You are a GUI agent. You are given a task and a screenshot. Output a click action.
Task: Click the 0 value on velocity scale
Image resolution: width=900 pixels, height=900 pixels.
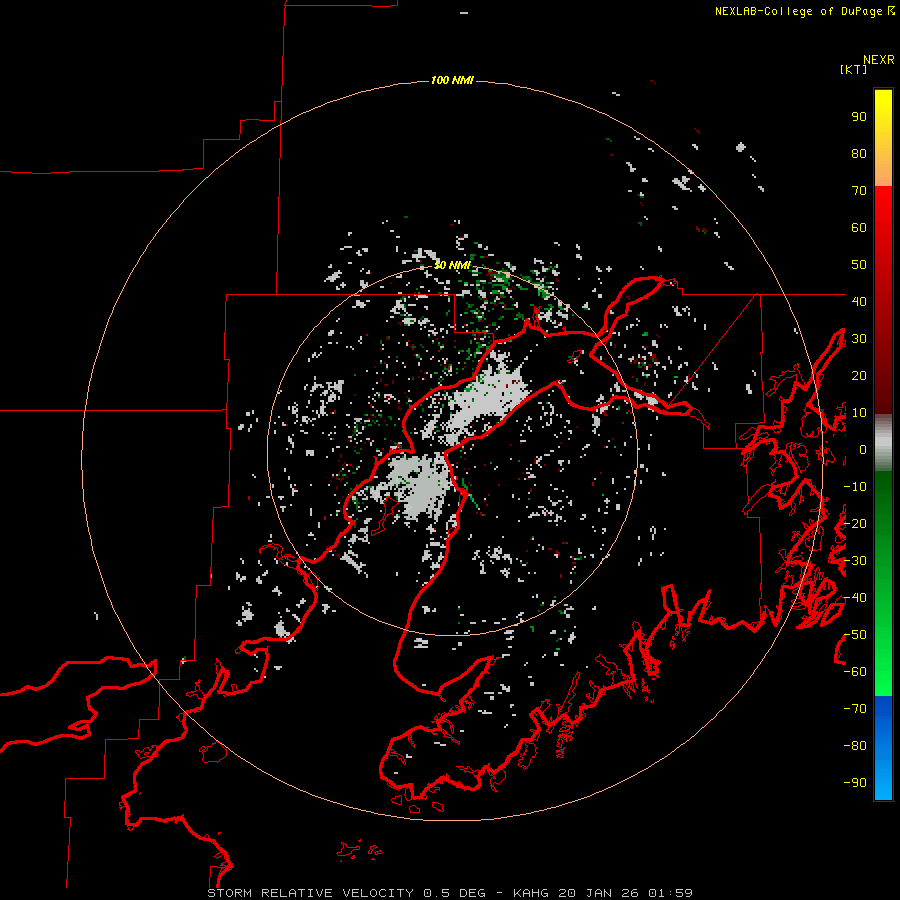pyautogui.click(x=863, y=449)
